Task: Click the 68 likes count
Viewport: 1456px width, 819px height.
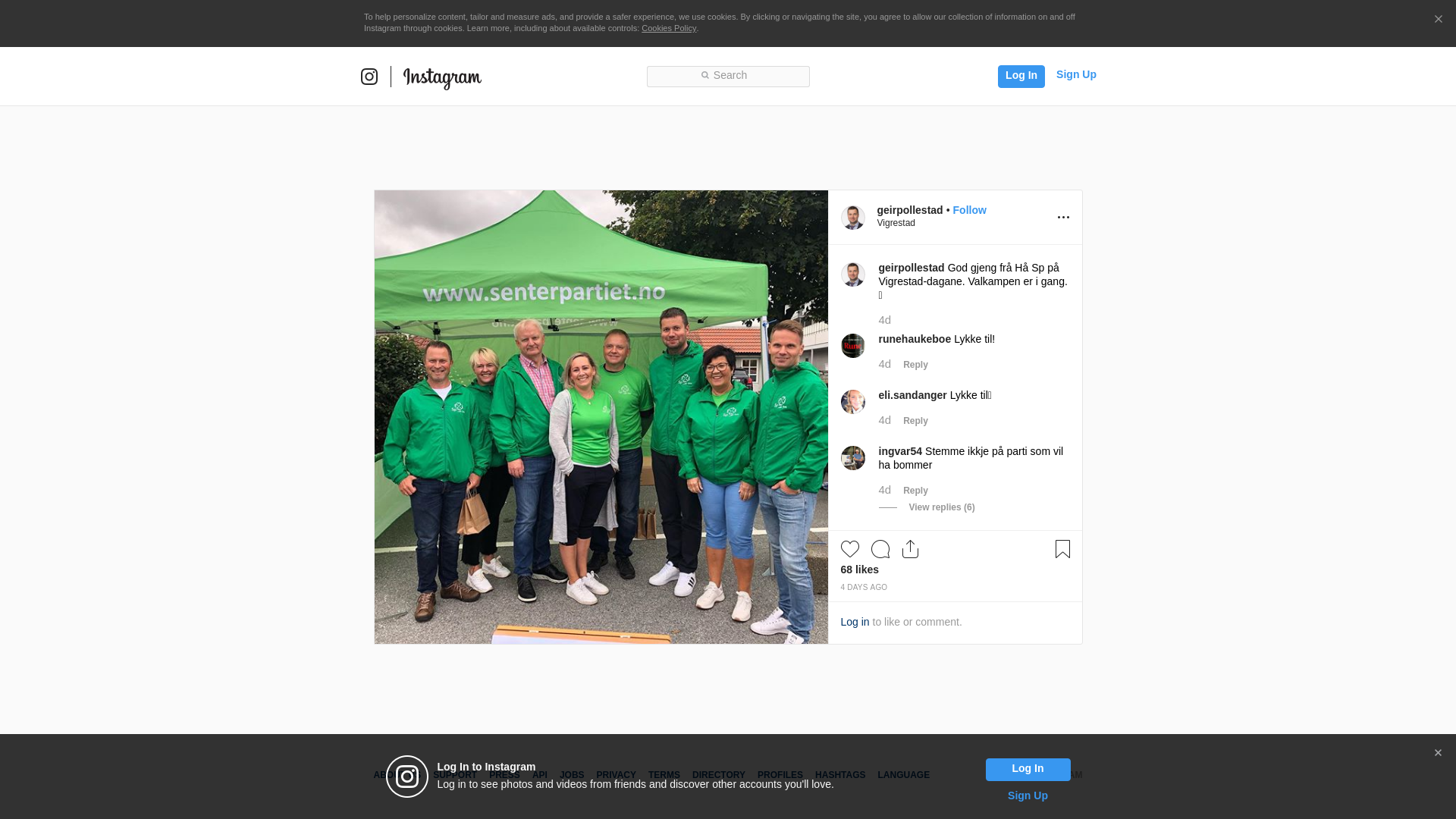Action: point(860,570)
